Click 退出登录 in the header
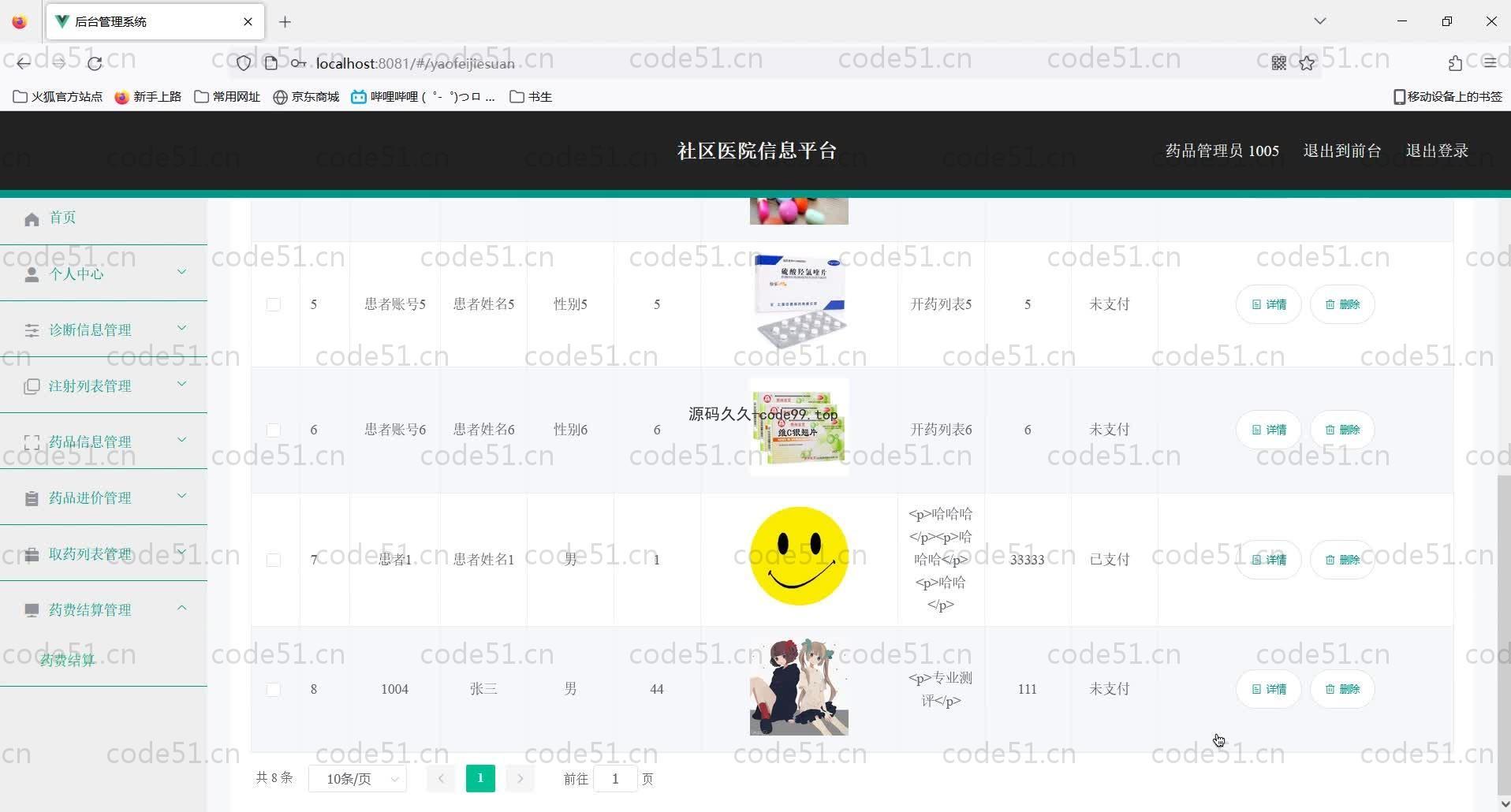The height and width of the screenshot is (812, 1511). 1436,151
